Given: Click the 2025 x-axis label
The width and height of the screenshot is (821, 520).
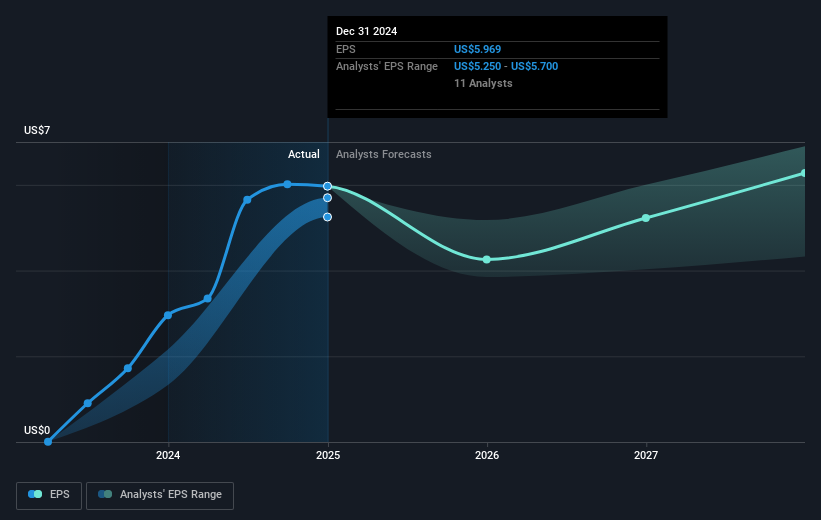Looking at the screenshot, I should pos(328,455).
